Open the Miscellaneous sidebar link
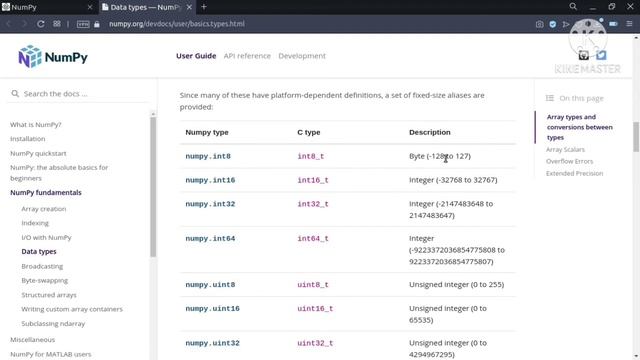The width and height of the screenshot is (640, 360). coord(32,340)
